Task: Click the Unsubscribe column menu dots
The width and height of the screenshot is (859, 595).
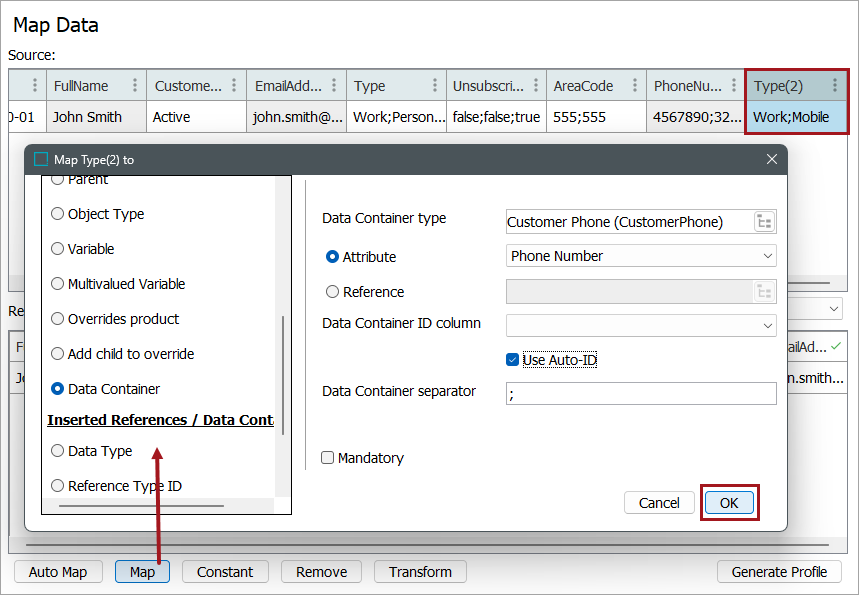Action: tap(534, 86)
